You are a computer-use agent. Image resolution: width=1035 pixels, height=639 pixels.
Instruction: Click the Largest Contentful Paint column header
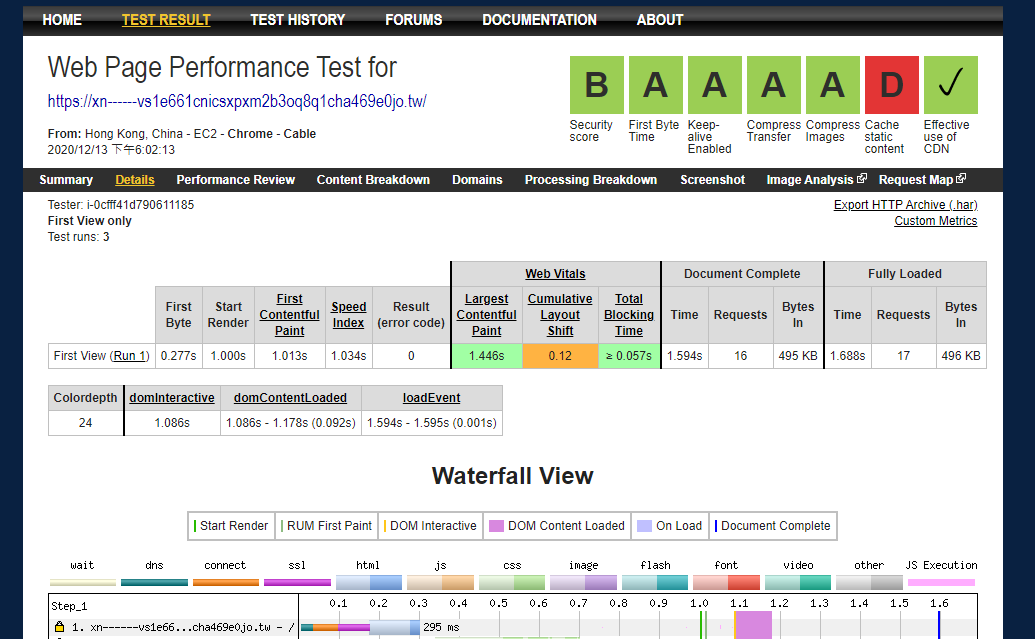click(x=486, y=314)
